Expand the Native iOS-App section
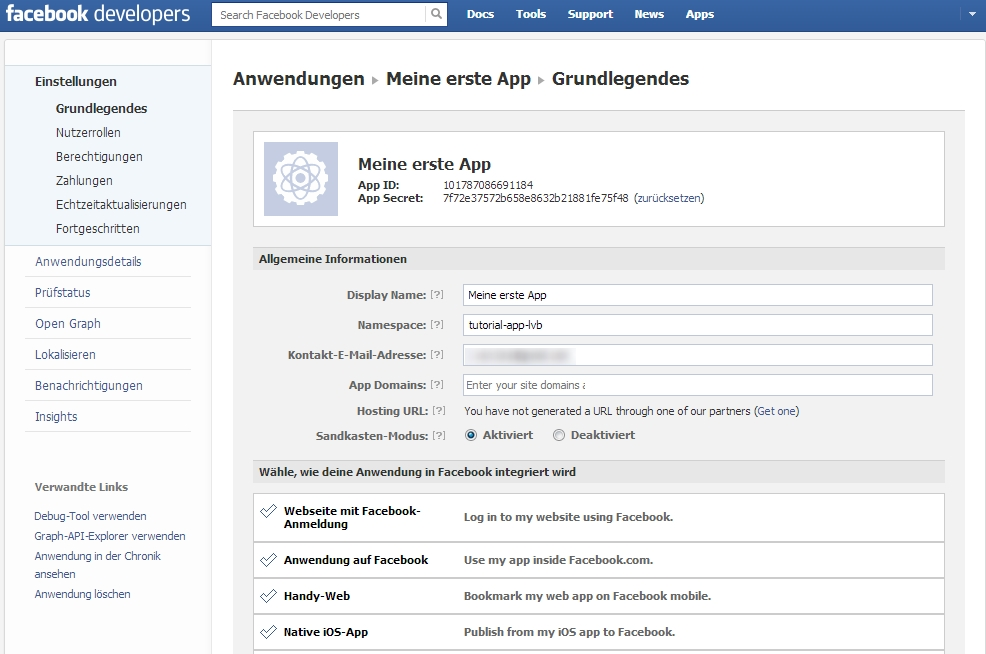 point(599,632)
